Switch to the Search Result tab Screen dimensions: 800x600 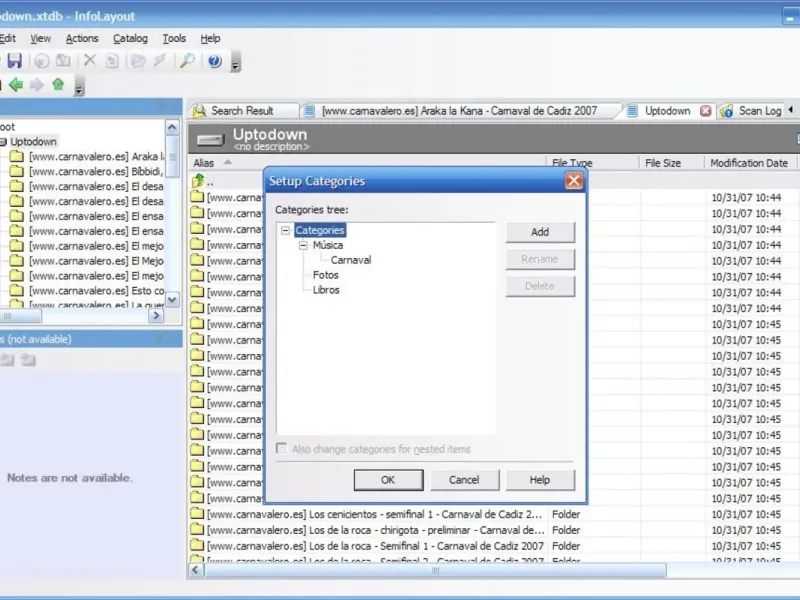243,111
